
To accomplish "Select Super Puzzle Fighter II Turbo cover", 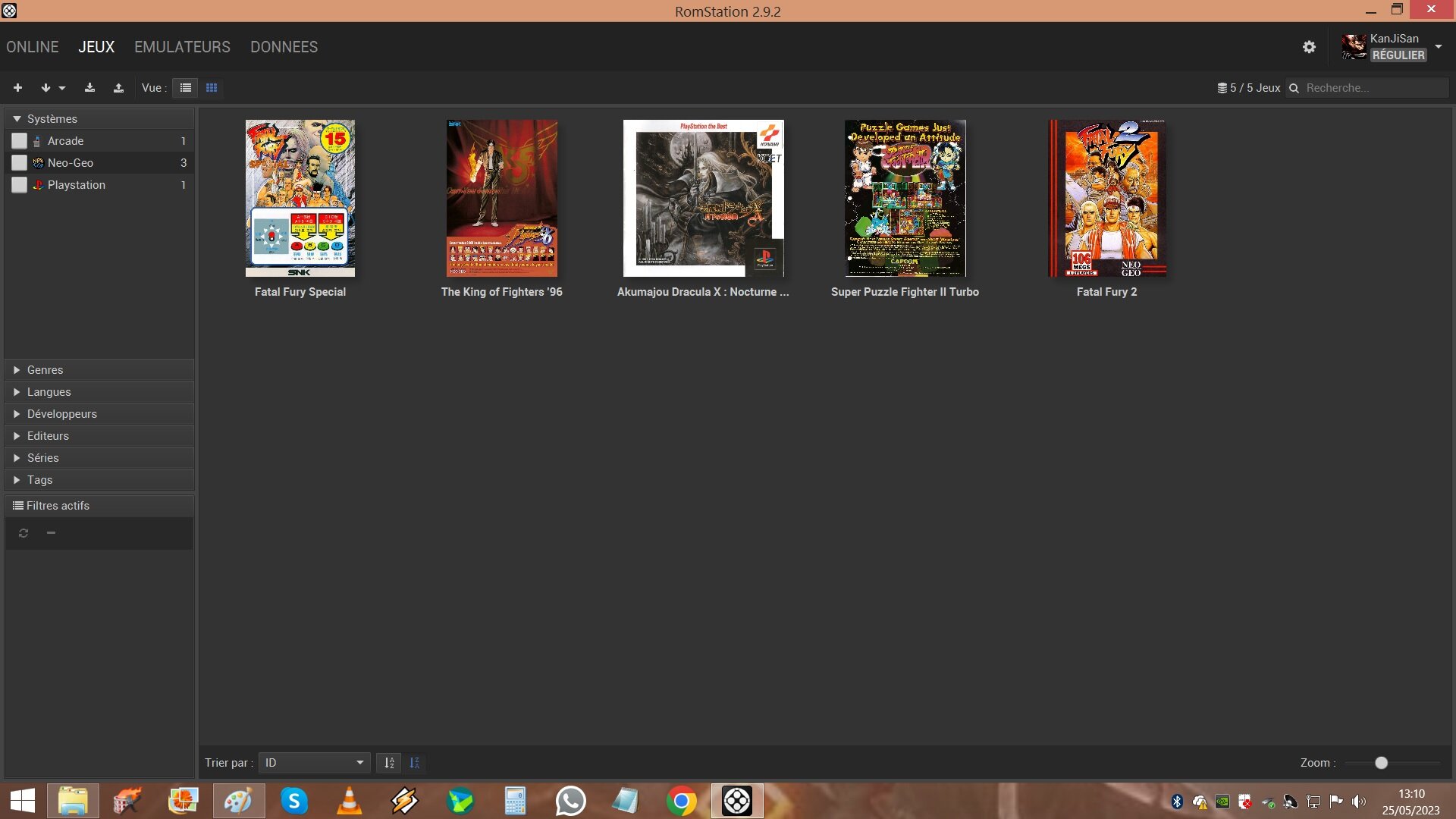I will [905, 198].
